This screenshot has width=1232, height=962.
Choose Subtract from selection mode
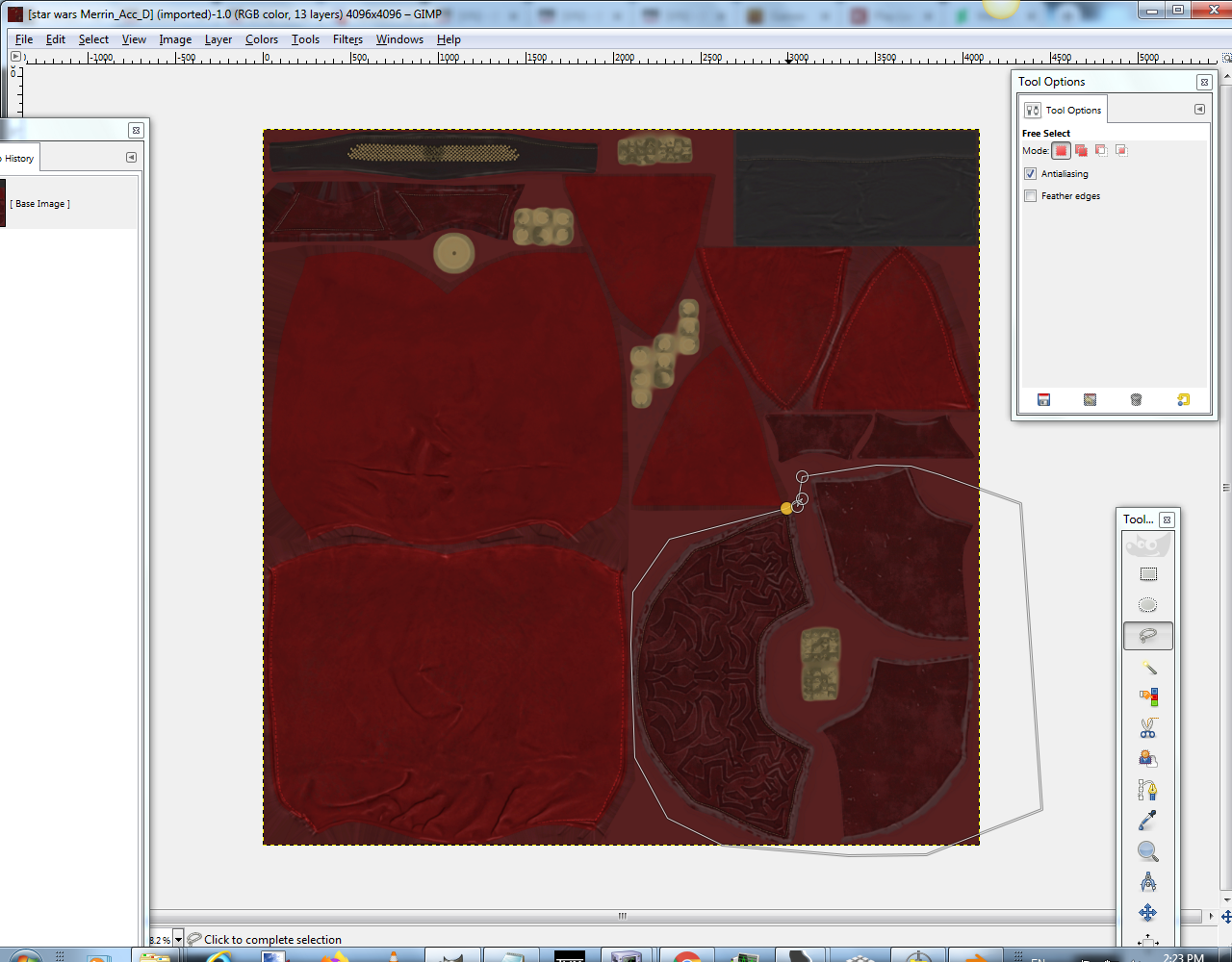pyautogui.click(x=1101, y=150)
